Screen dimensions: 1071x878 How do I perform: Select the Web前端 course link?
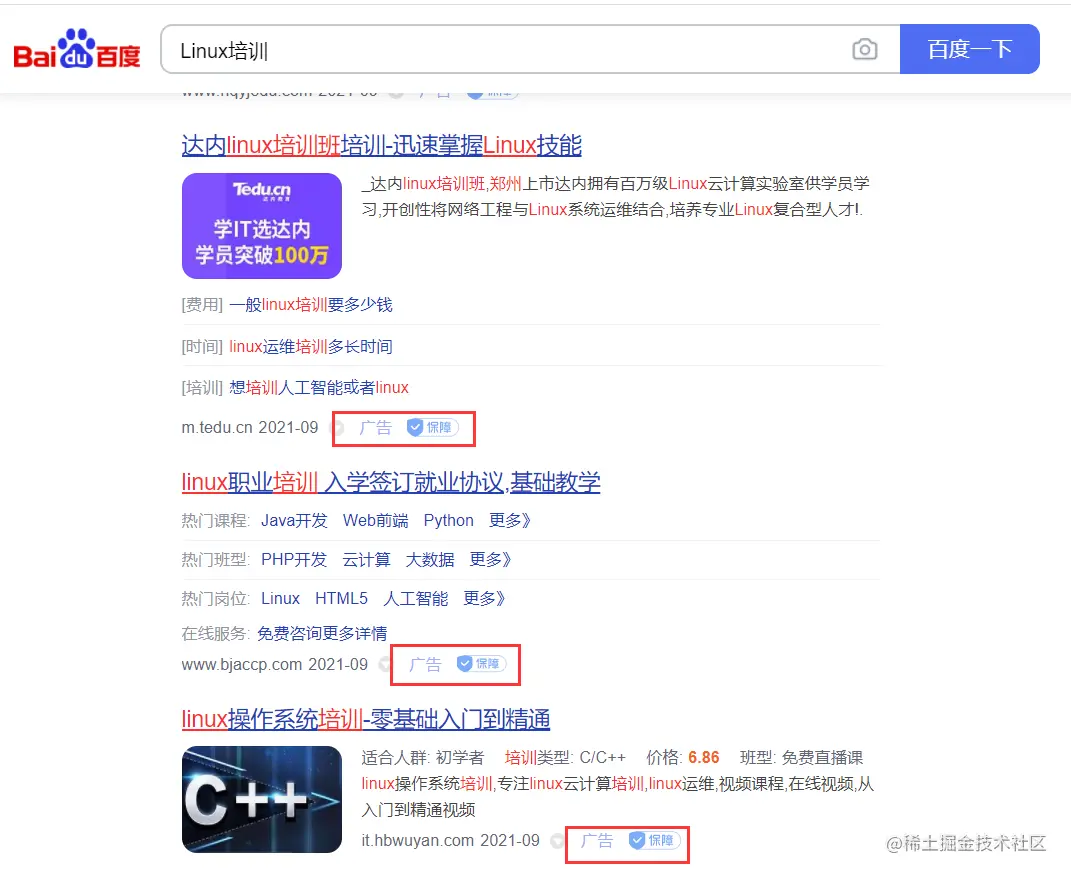[376, 521]
